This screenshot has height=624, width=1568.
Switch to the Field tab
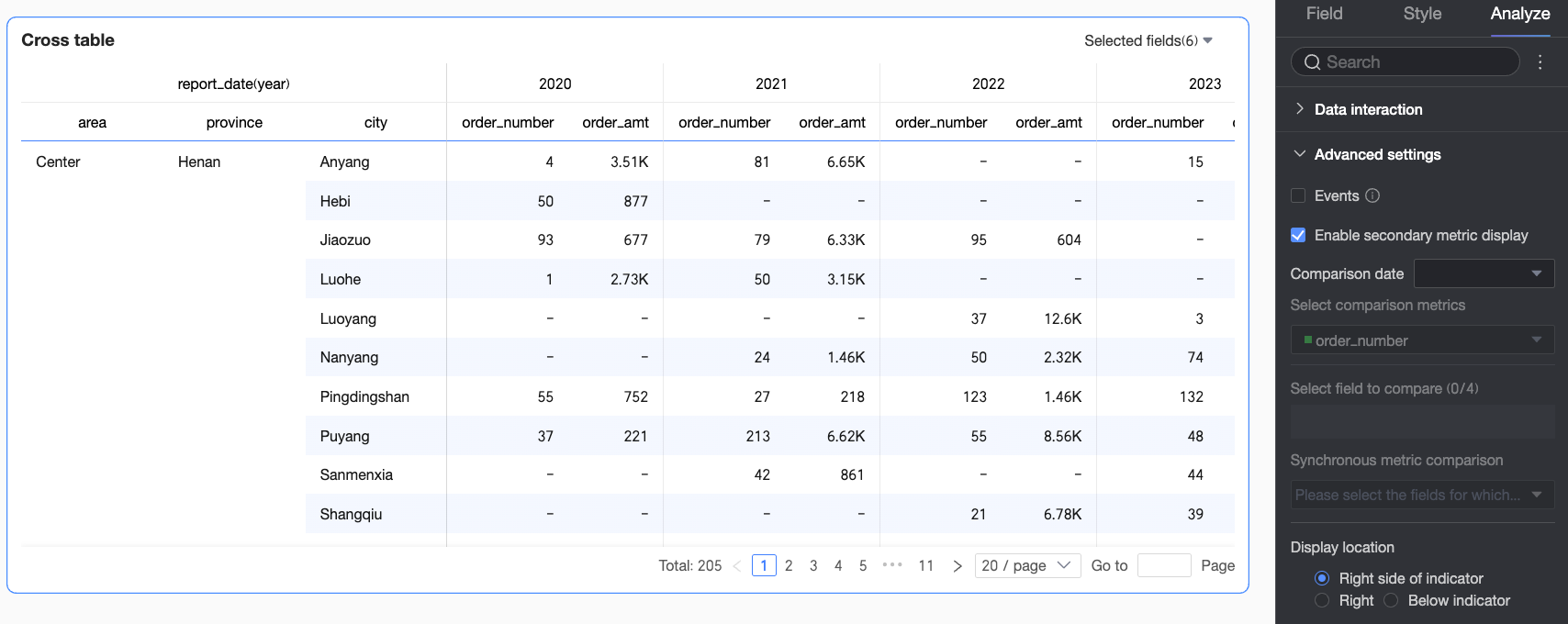click(1324, 14)
